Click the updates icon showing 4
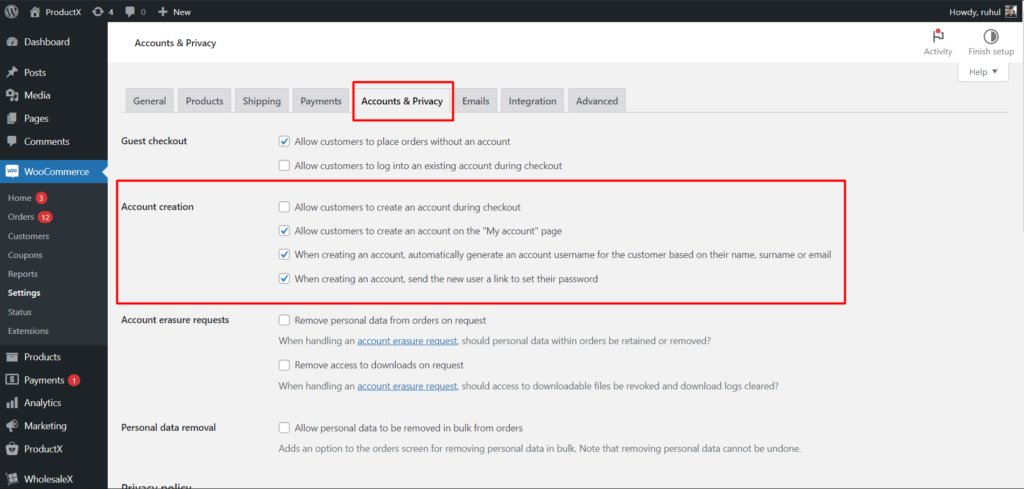1024x489 pixels. pyautogui.click(x=99, y=12)
